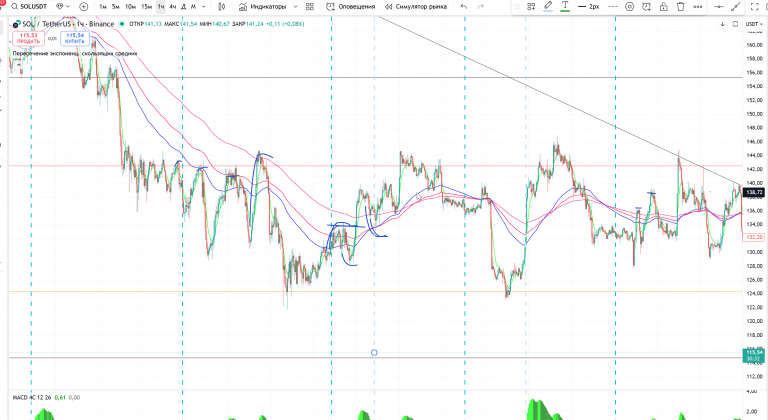Viewport: 768px width, 420px height.
Task: Toggle fullscreen mode icon
Action: coord(754,6)
